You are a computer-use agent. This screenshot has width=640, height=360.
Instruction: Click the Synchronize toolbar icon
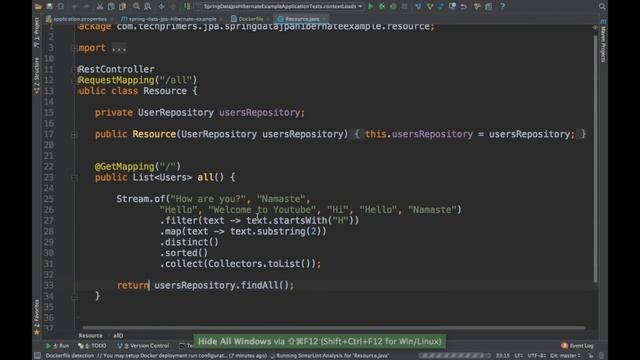click(x=61, y=7)
